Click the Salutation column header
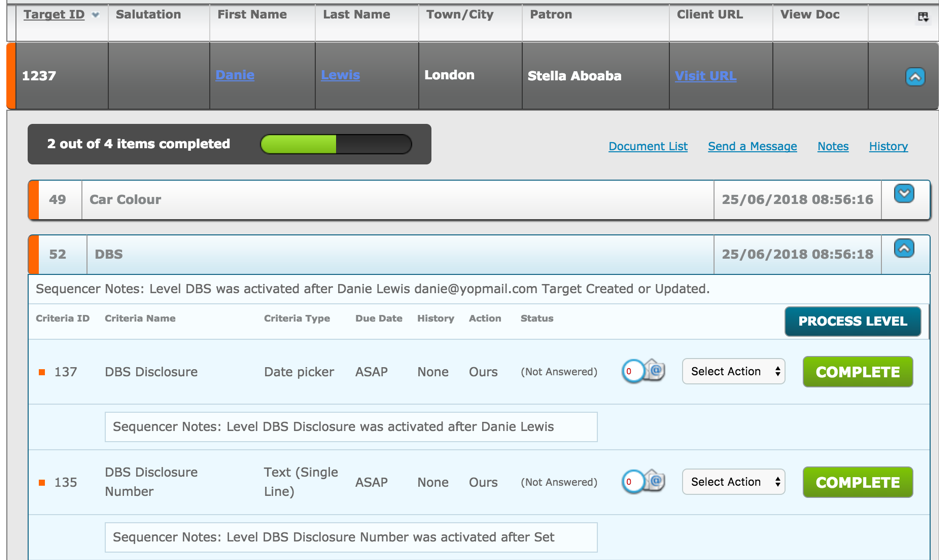Screen dimensions: 939x560 point(148,14)
